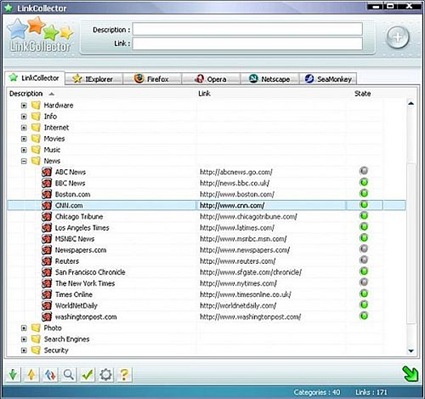Click the scrollbar up arrow
The height and width of the screenshot is (399, 425).
pos(411,104)
